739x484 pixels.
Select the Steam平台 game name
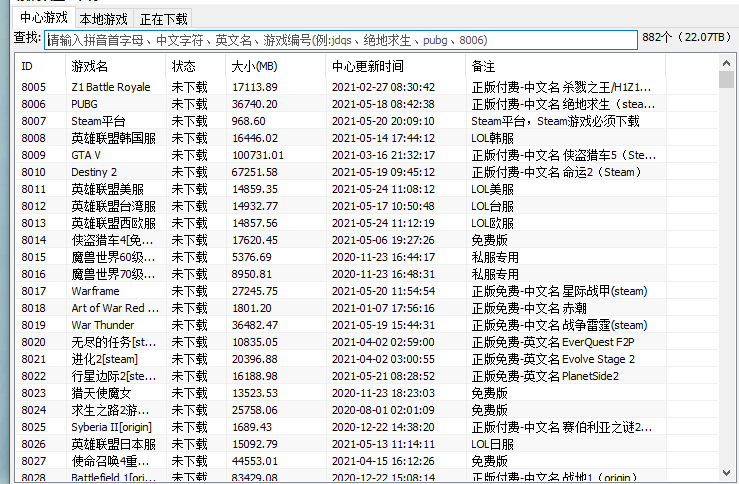pos(98,121)
